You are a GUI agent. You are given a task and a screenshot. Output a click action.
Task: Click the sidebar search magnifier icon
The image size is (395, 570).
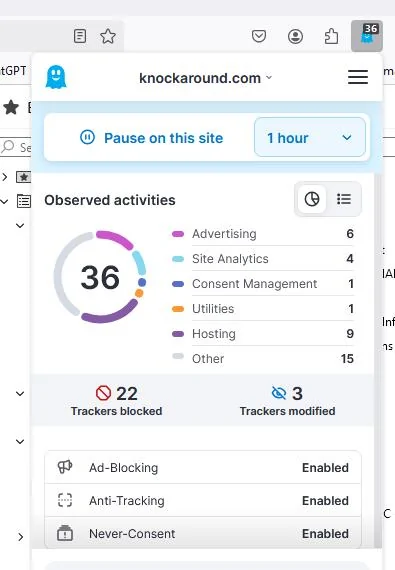pyautogui.click(x=8, y=146)
